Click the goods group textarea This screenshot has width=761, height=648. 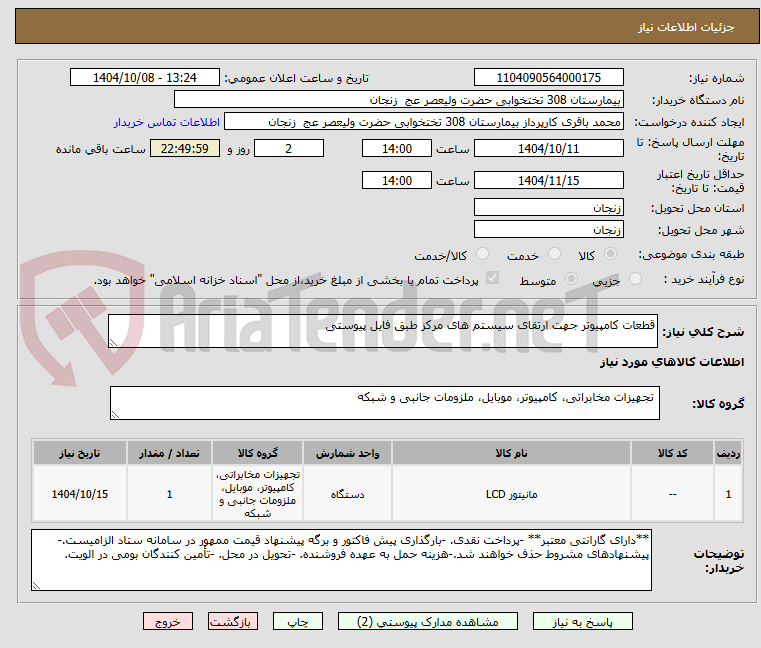(384, 403)
